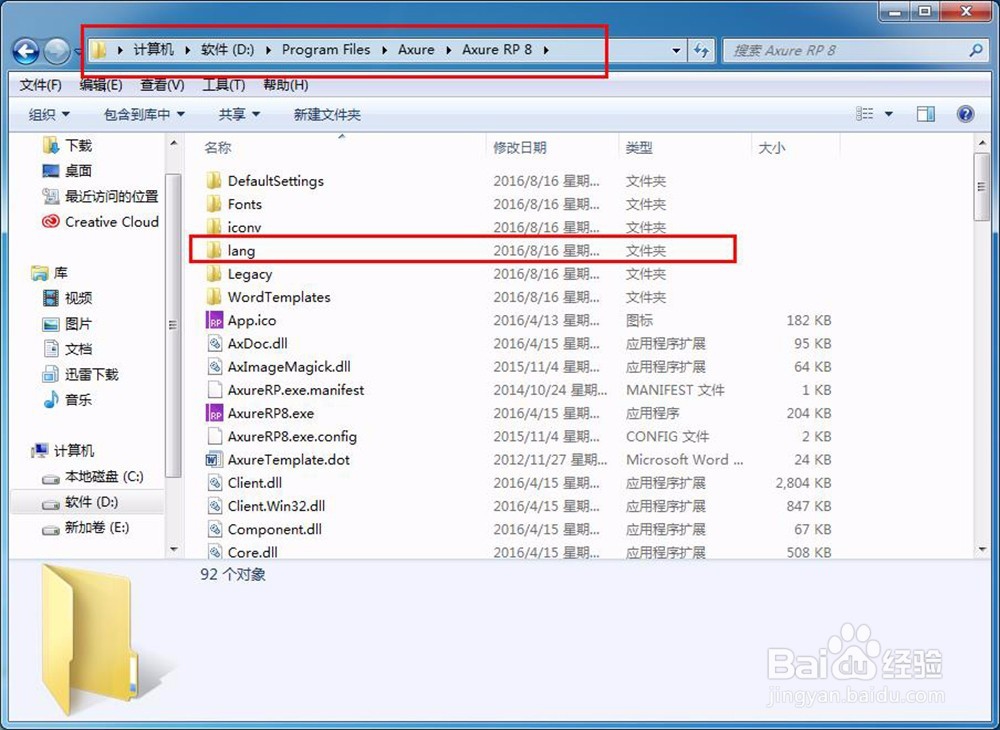Toggle the preview pane icon
The image size is (1000, 730).
pos(925,114)
